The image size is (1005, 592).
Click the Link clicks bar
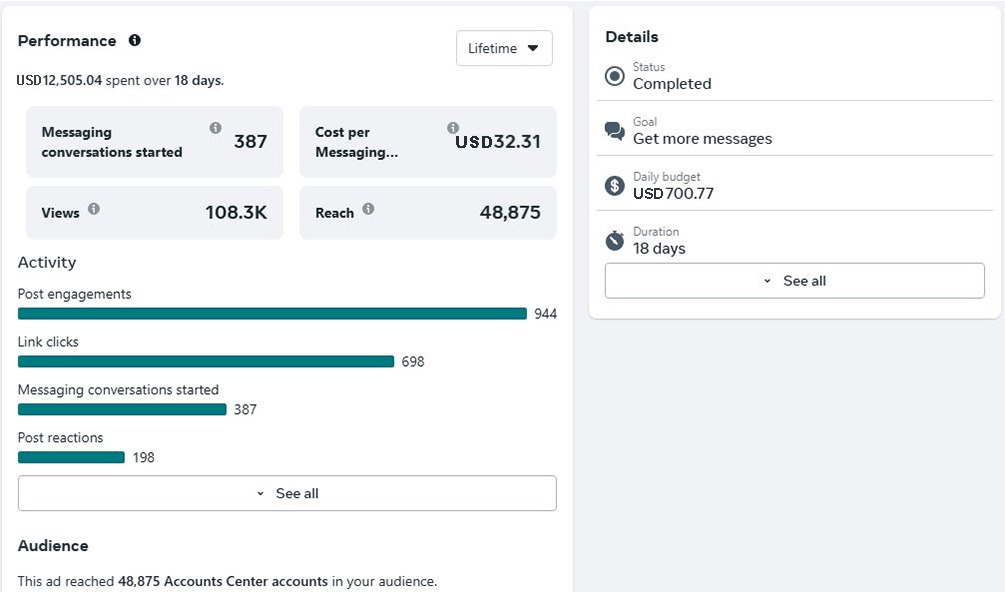[x=206, y=362]
